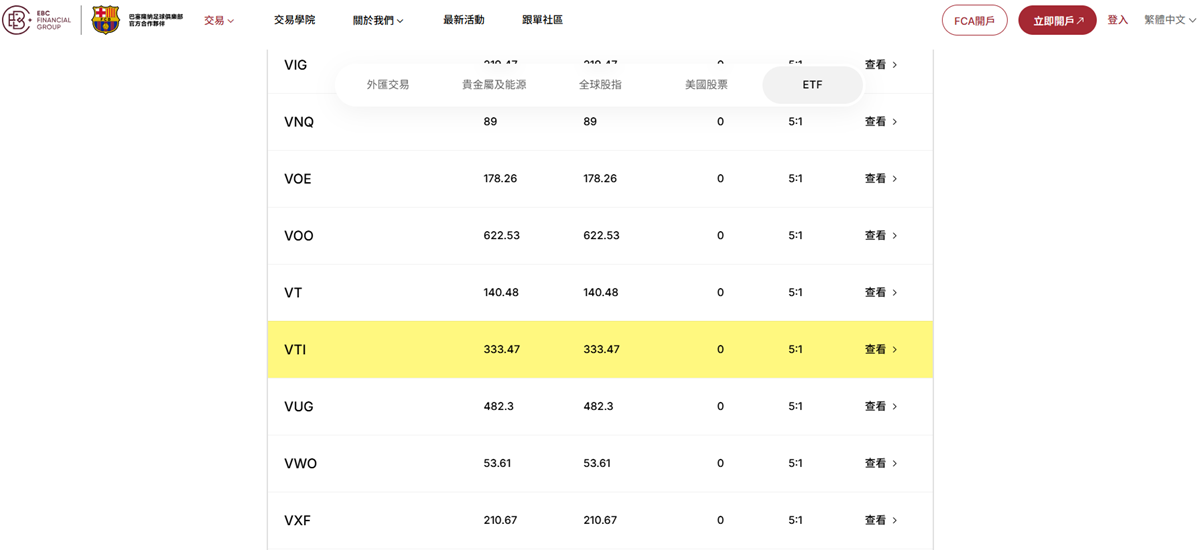Open the 交易 dropdown menu
This screenshot has height=550, width=1200.
[x=219, y=20]
